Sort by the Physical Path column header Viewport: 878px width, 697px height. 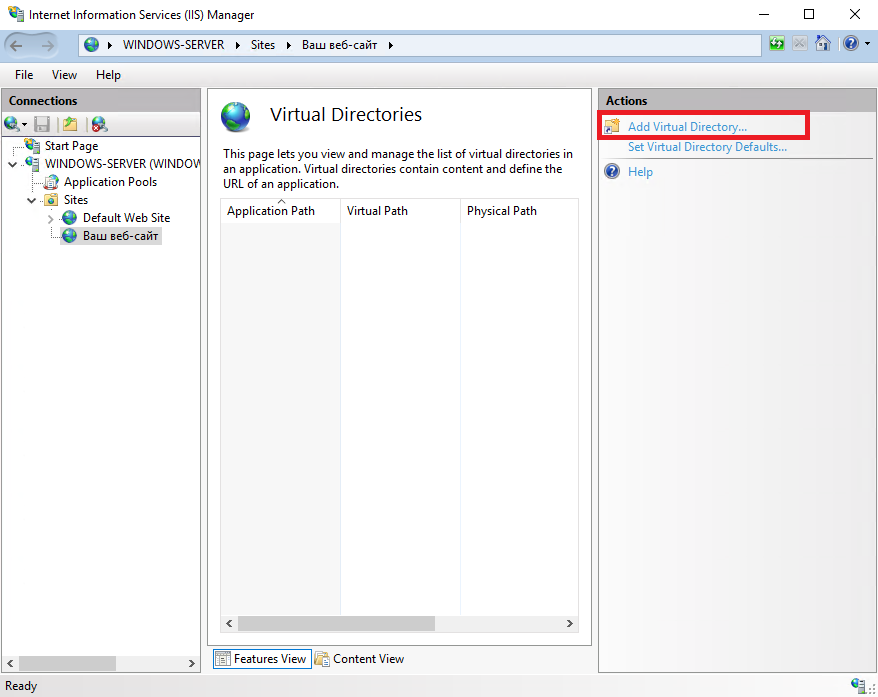(519, 211)
